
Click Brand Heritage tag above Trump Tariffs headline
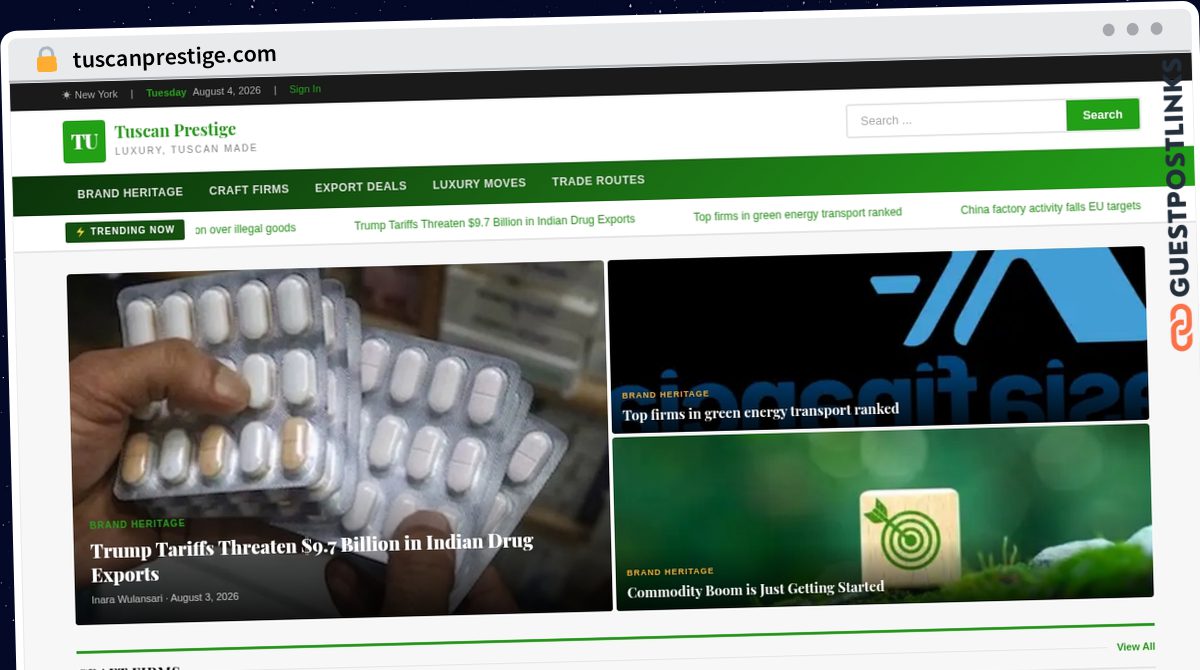coord(137,524)
